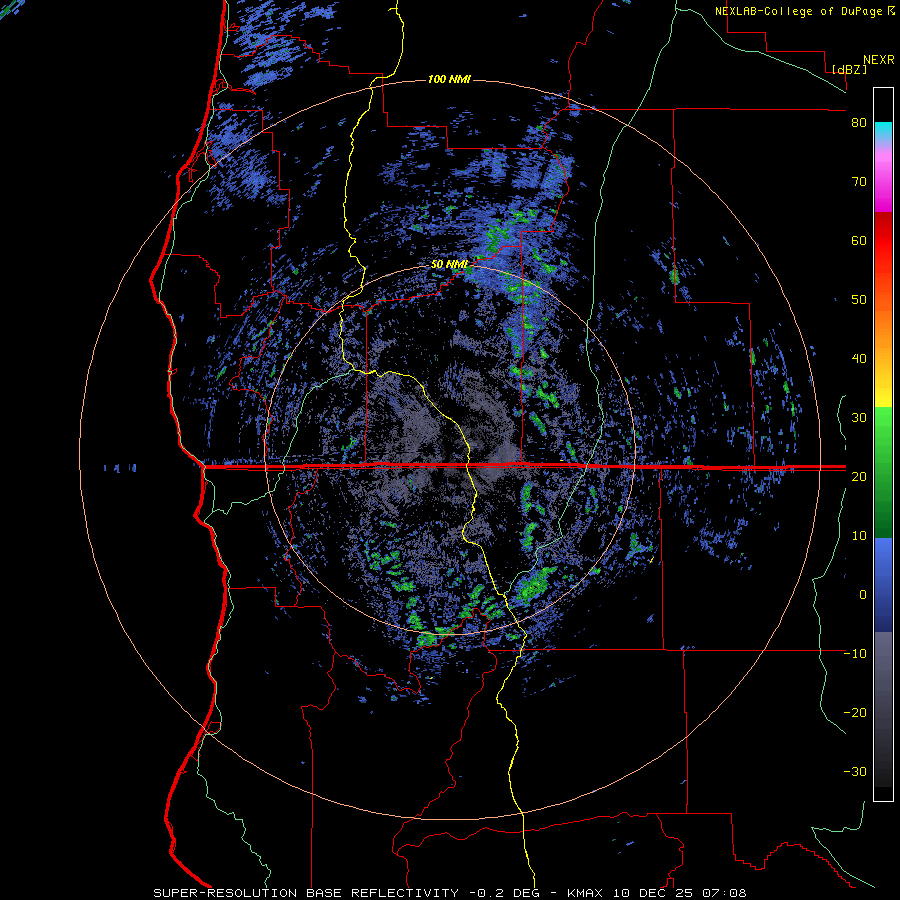900x900 pixels.
Task: Click the -30 dBZ scale value
Action: (x=855, y=772)
